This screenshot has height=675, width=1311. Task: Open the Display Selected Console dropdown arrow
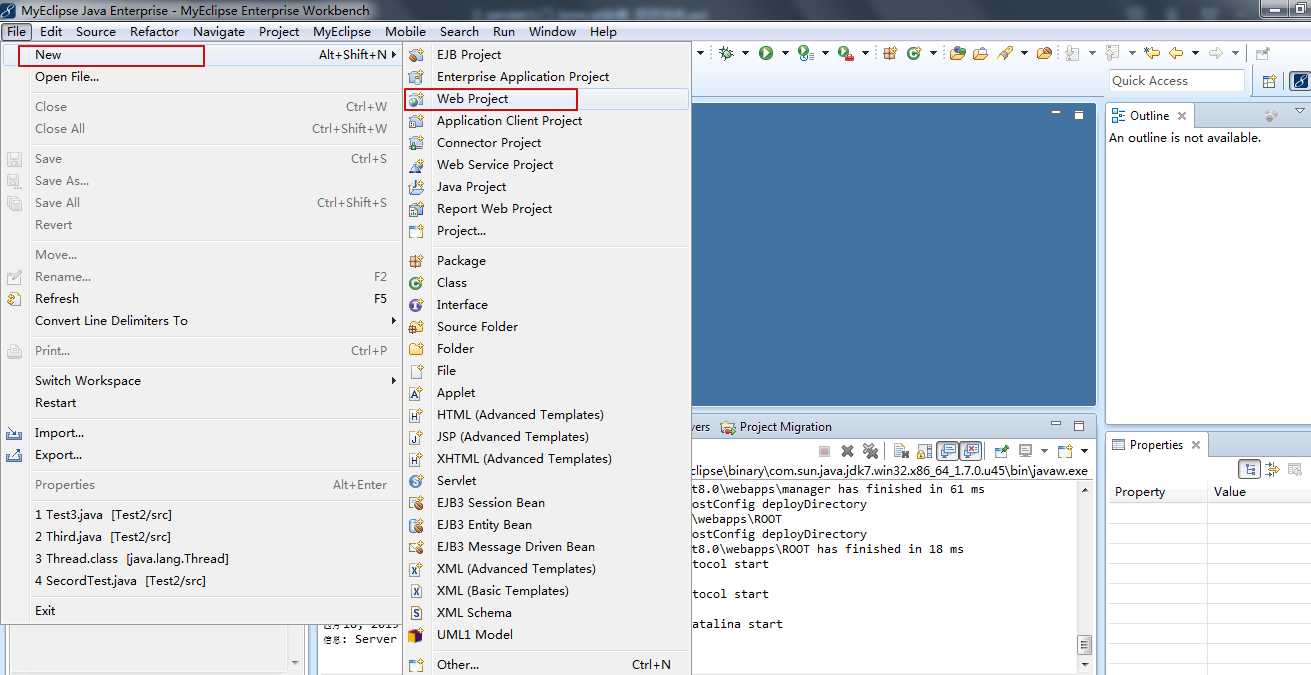click(x=1044, y=451)
